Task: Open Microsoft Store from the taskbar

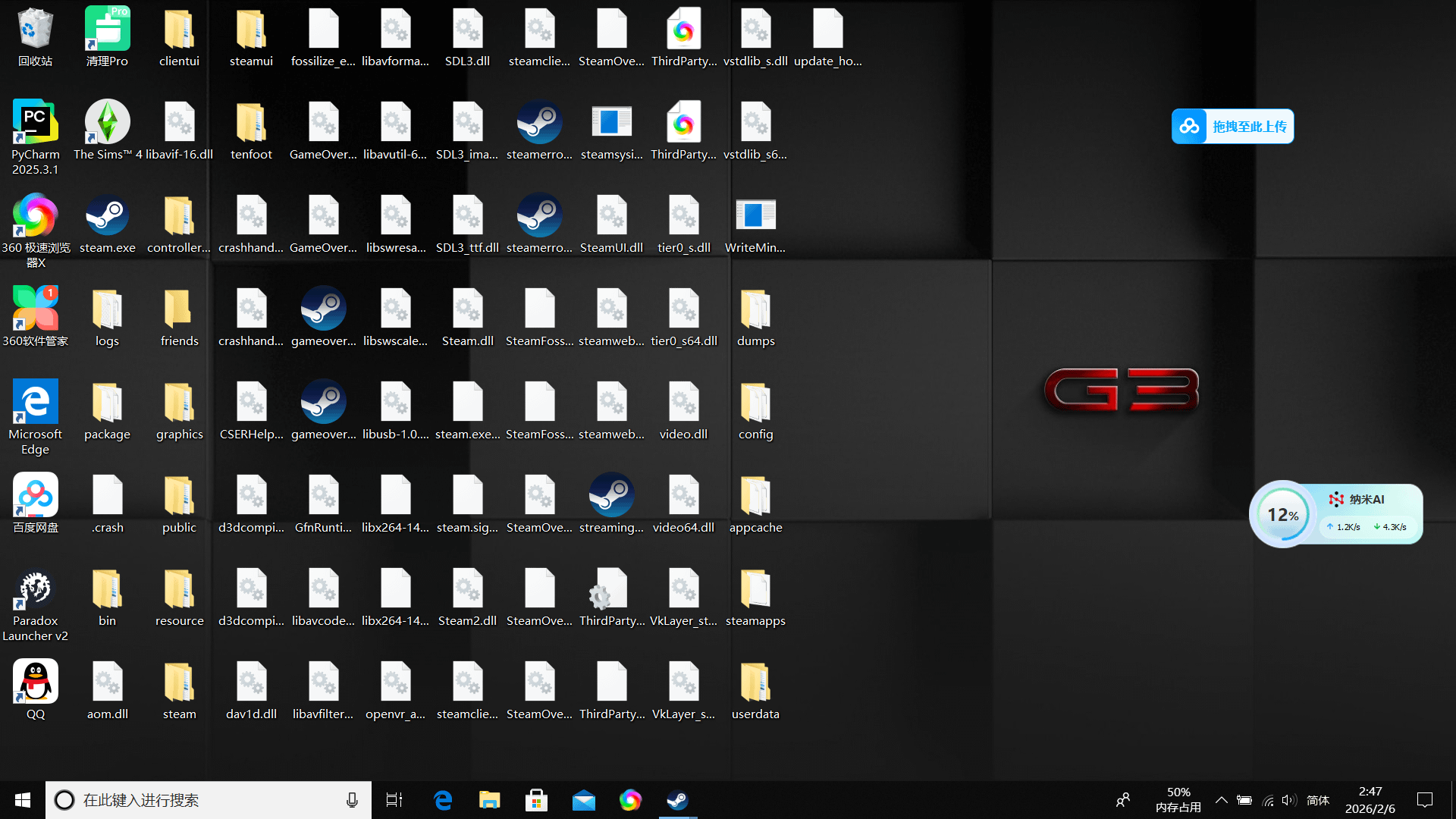Action: coord(536,800)
